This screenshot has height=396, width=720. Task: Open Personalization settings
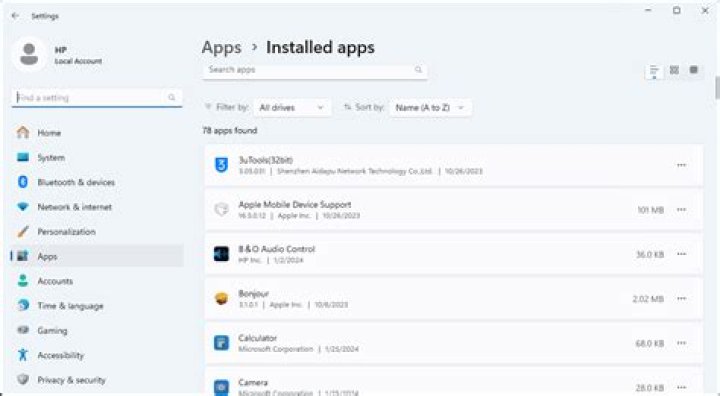click(96, 232)
